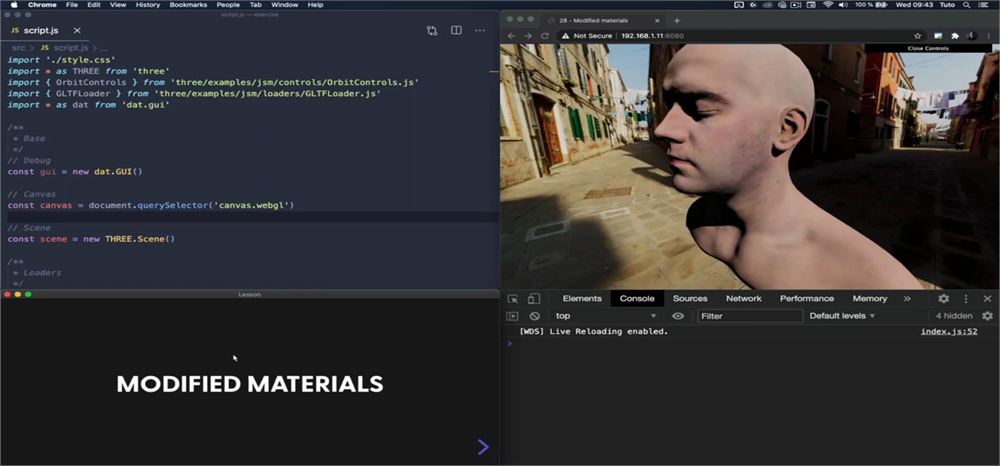Open the volume control in menu bar
The image size is (1000, 466).
(x=843, y=4)
